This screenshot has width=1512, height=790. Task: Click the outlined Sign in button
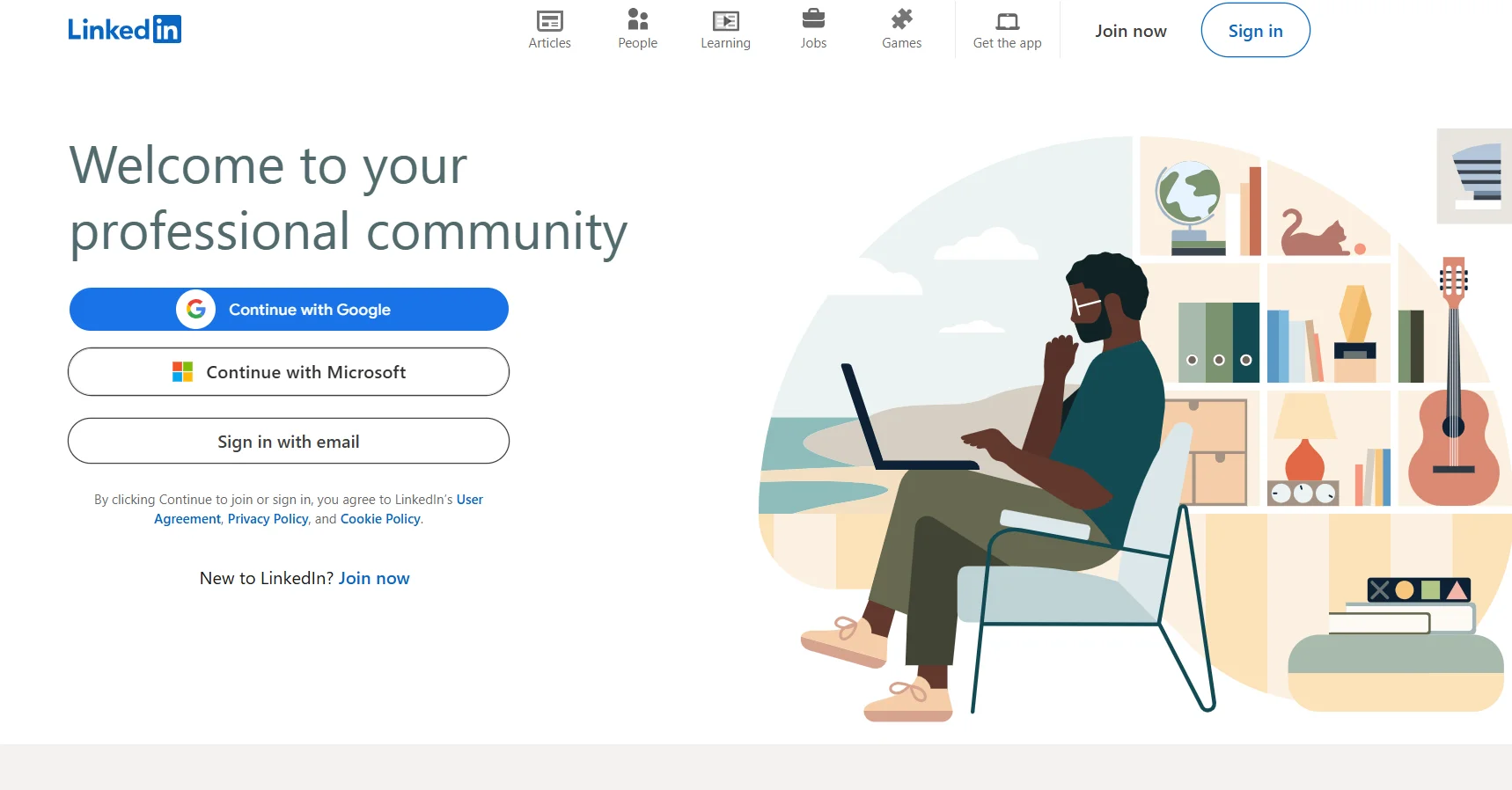[1255, 31]
